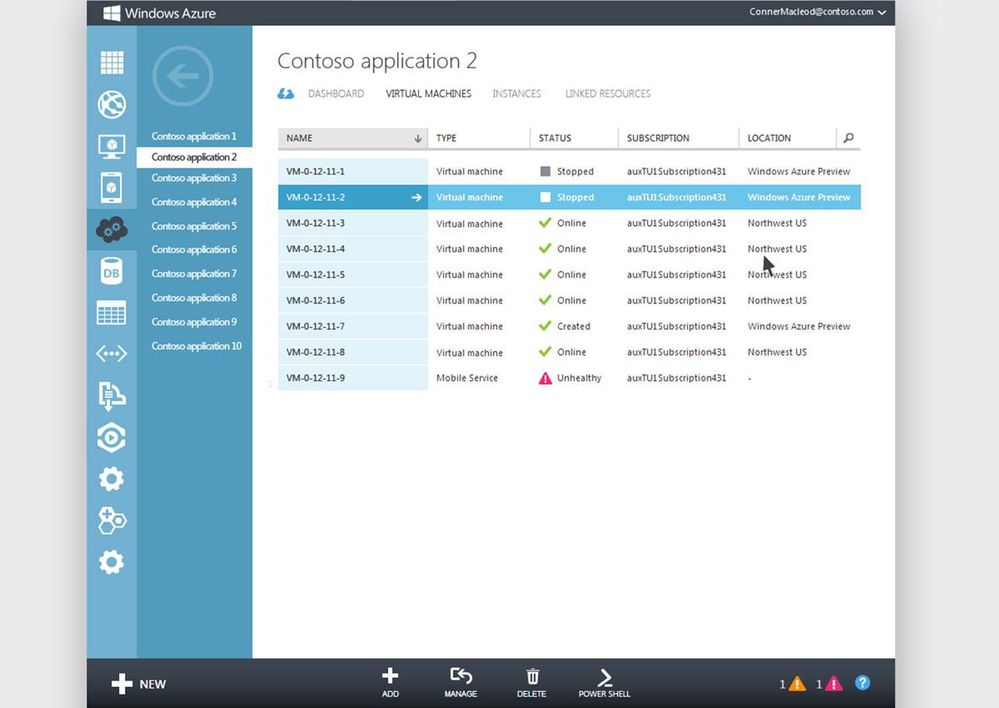Click the Delete trash command
Viewport: 999px width, 708px height.
[x=532, y=683]
